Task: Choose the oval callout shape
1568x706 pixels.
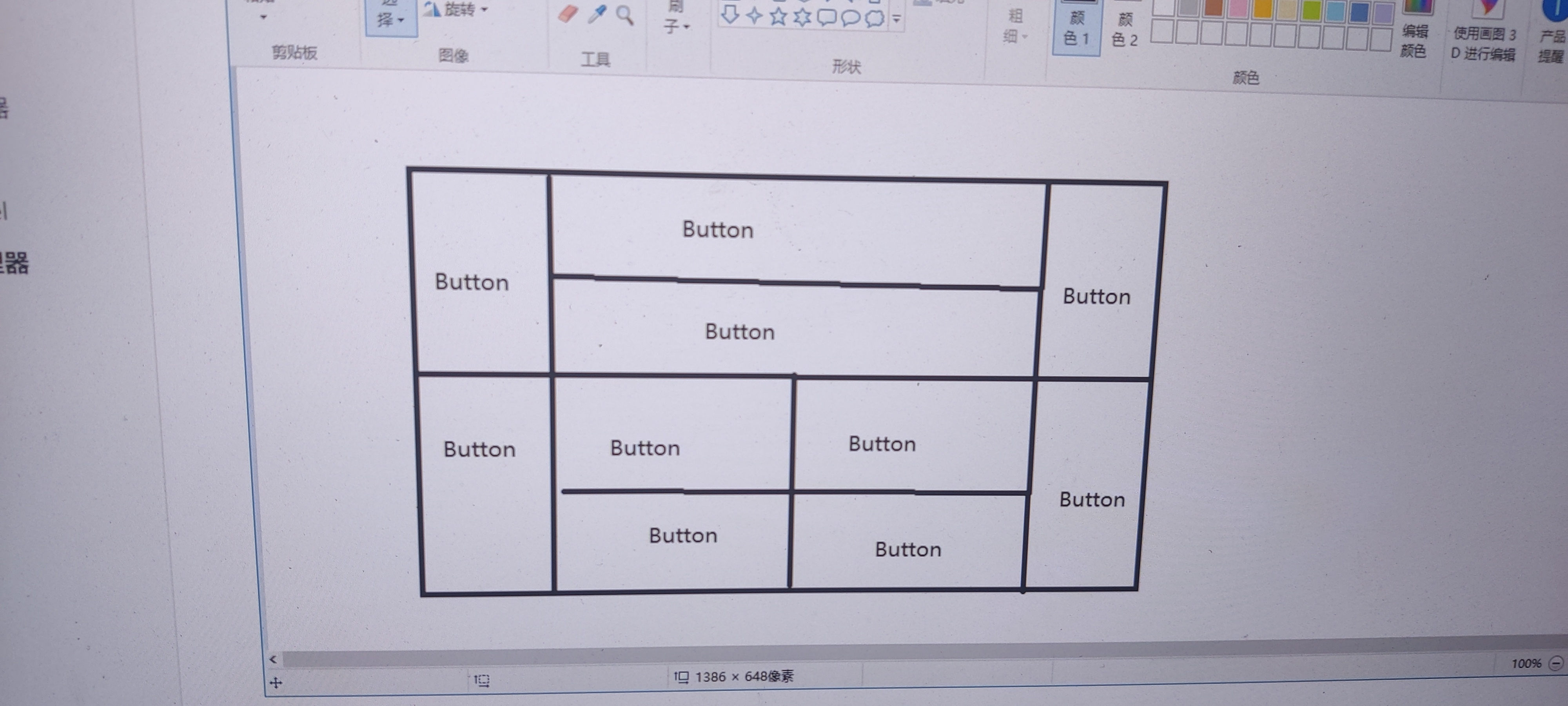Action: (x=850, y=18)
